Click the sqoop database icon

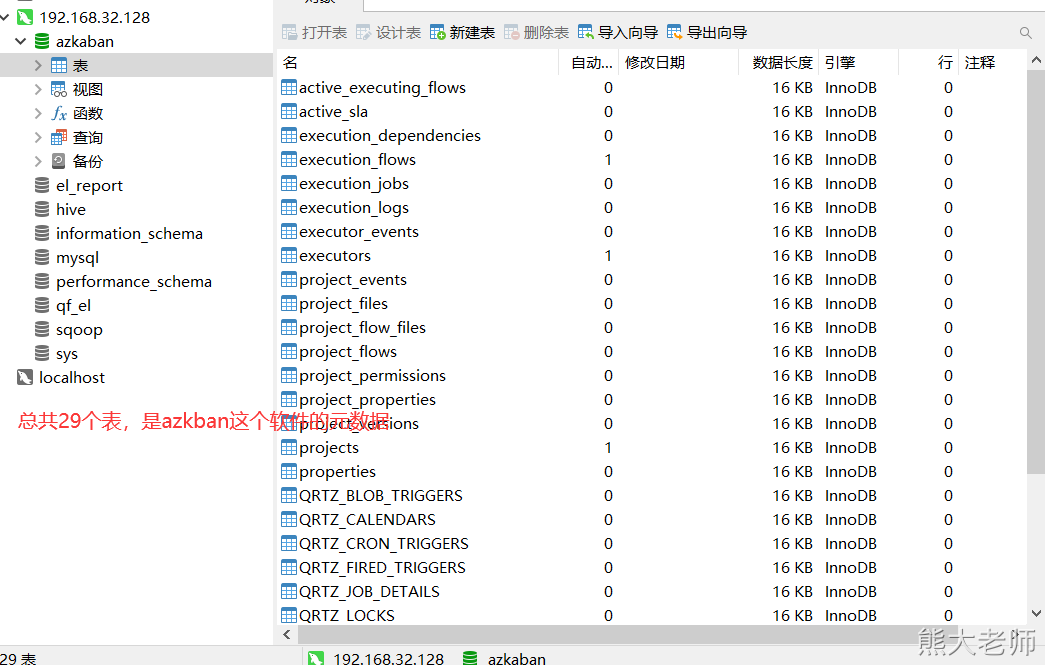pyautogui.click(x=42, y=329)
